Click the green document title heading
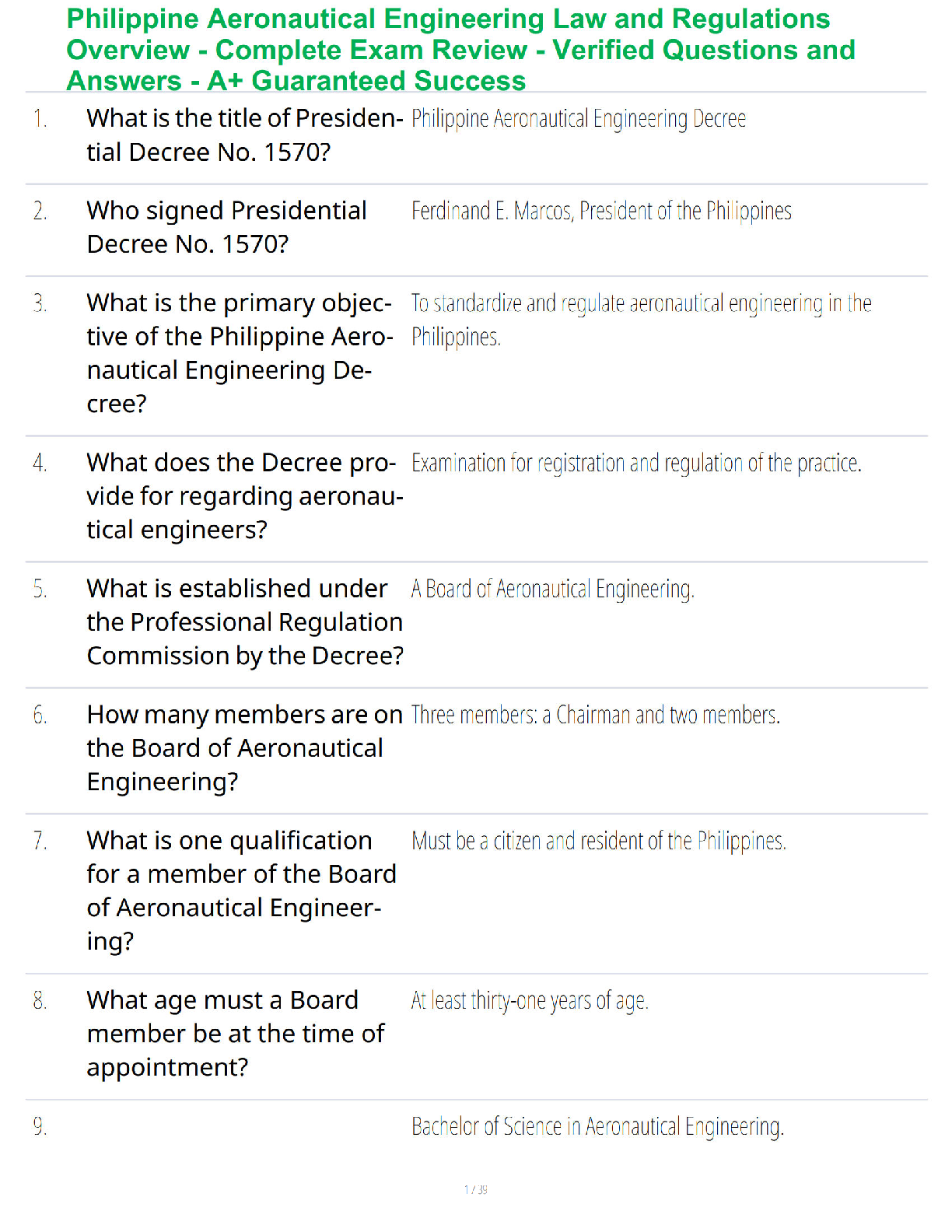Viewport: 952px width, 1232px height. coord(460,50)
